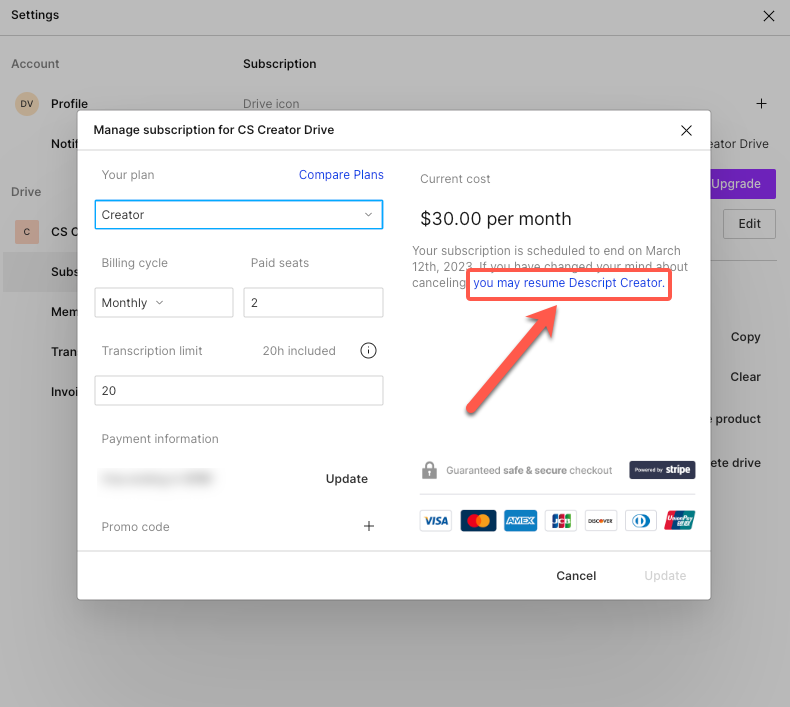Close the Manage subscription dialog
This screenshot has width=790, height=707.
coord(686,131)
